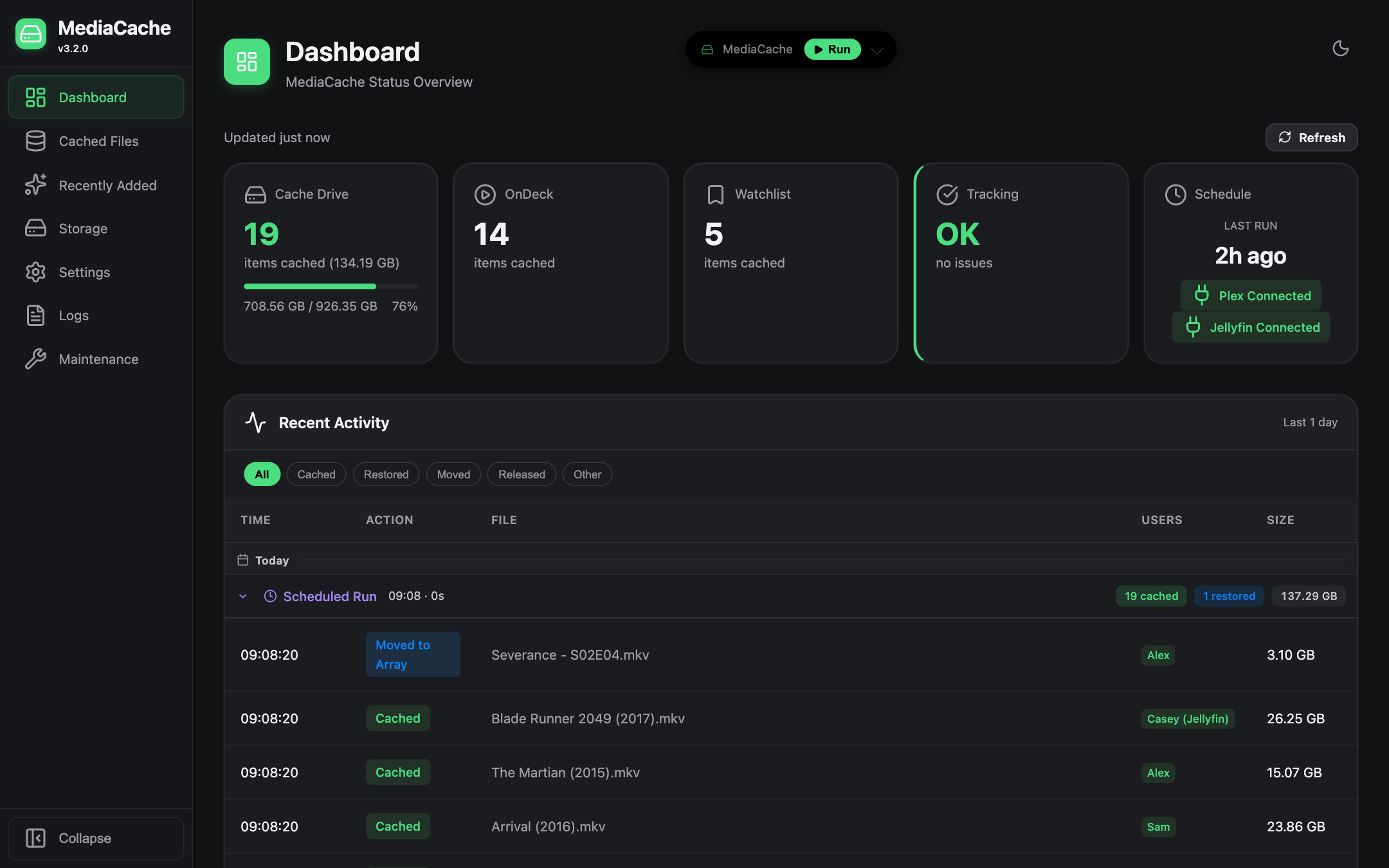
Task: Click the Recent Activity pulse icon
Action: coord(255,422)
